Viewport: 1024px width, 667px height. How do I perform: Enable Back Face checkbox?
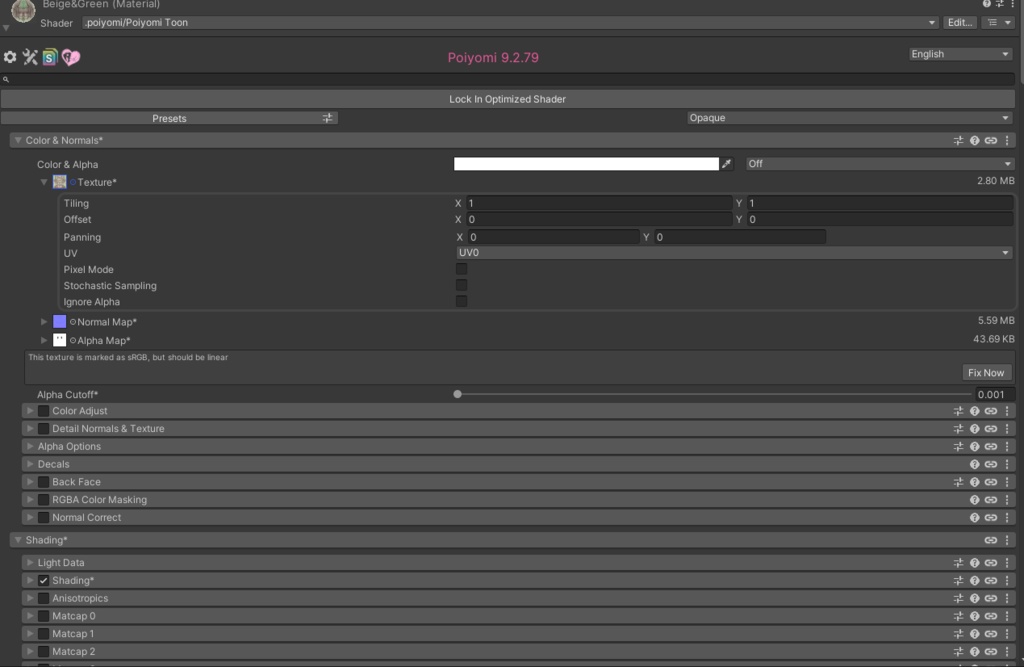[x=43, y=481]
